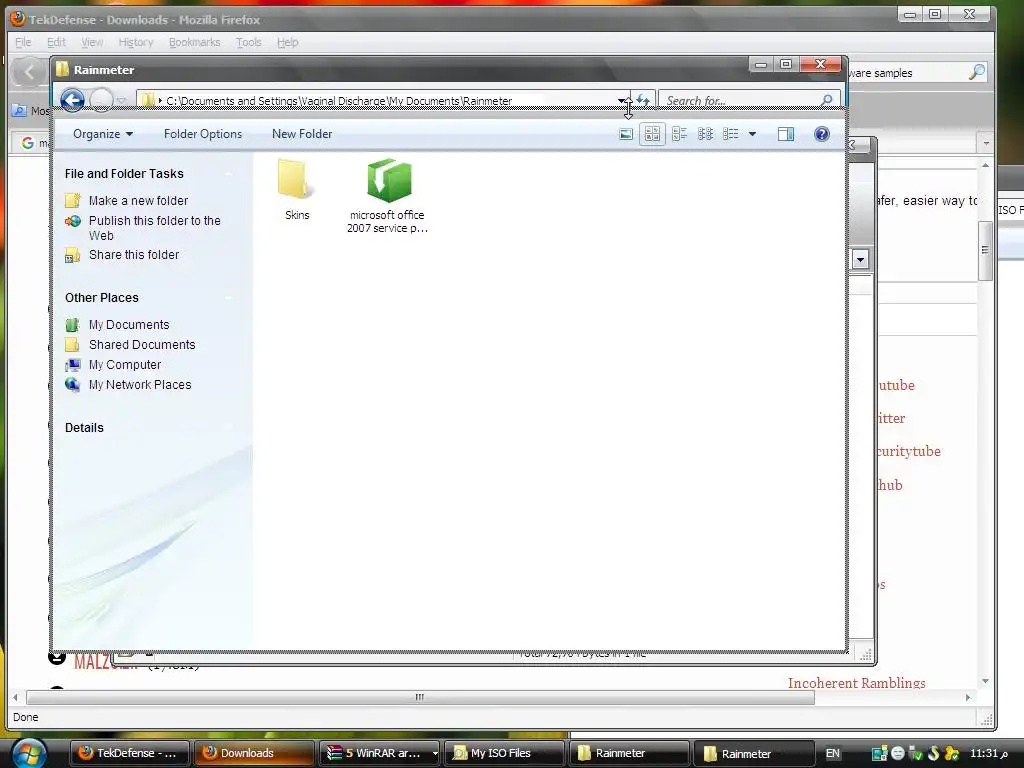
Task: Click the folder icon in address bar
Action: tap(148, 101)
